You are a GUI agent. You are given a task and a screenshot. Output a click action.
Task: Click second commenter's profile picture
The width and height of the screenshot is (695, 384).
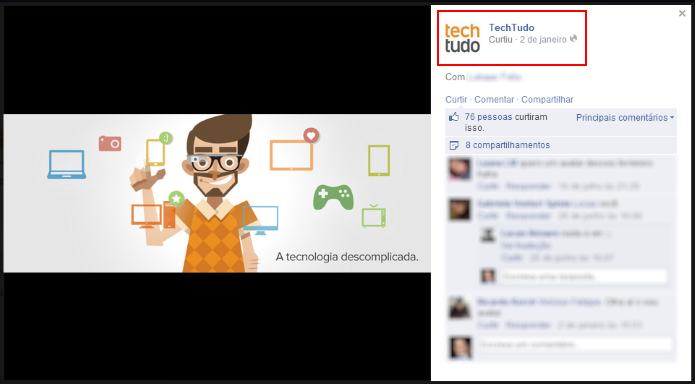click(x=460, y=210)
